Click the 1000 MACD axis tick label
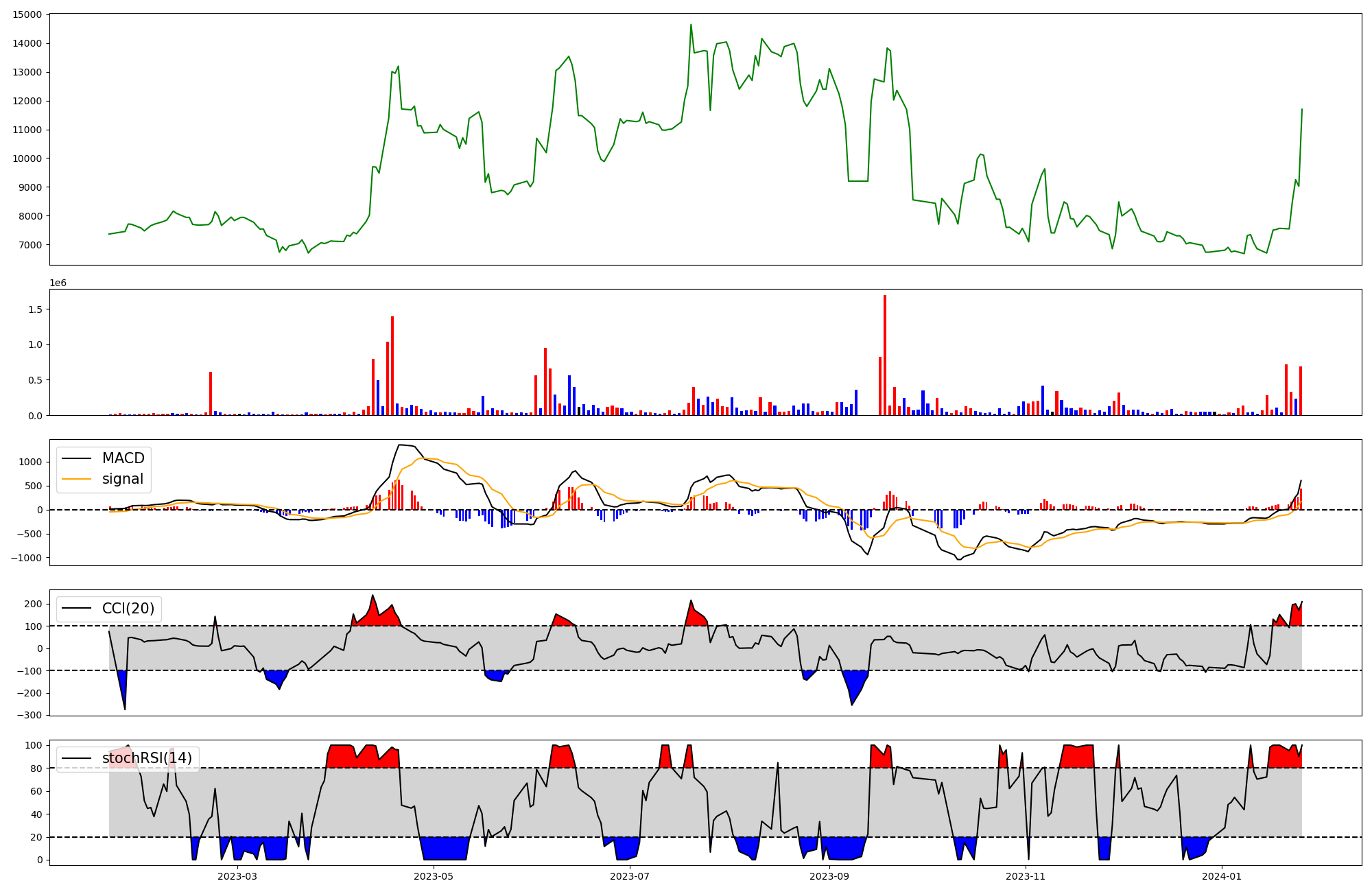Screen dimensions: 1372x892 click(29, 462)
